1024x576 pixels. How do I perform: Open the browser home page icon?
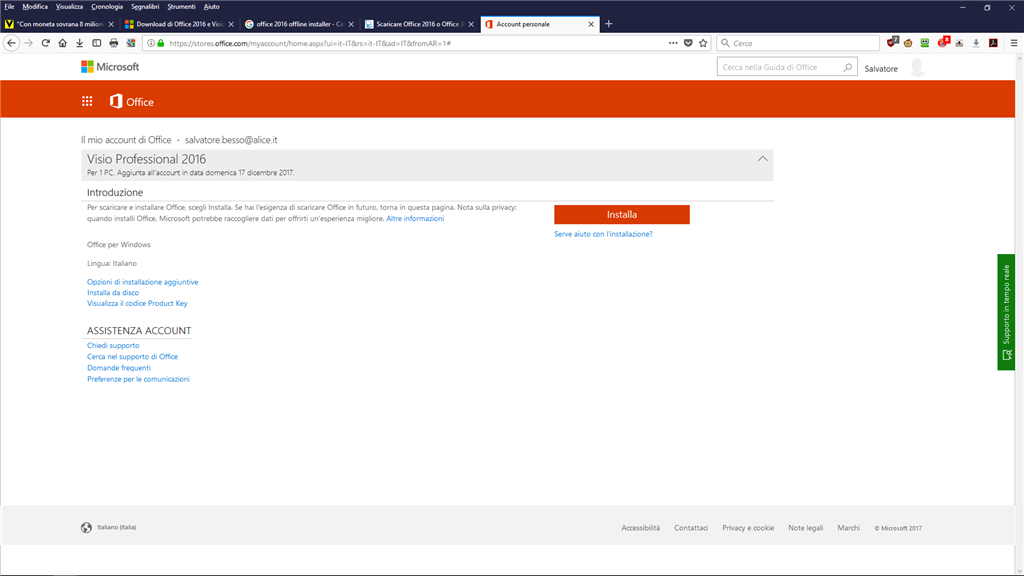point(63,43)
